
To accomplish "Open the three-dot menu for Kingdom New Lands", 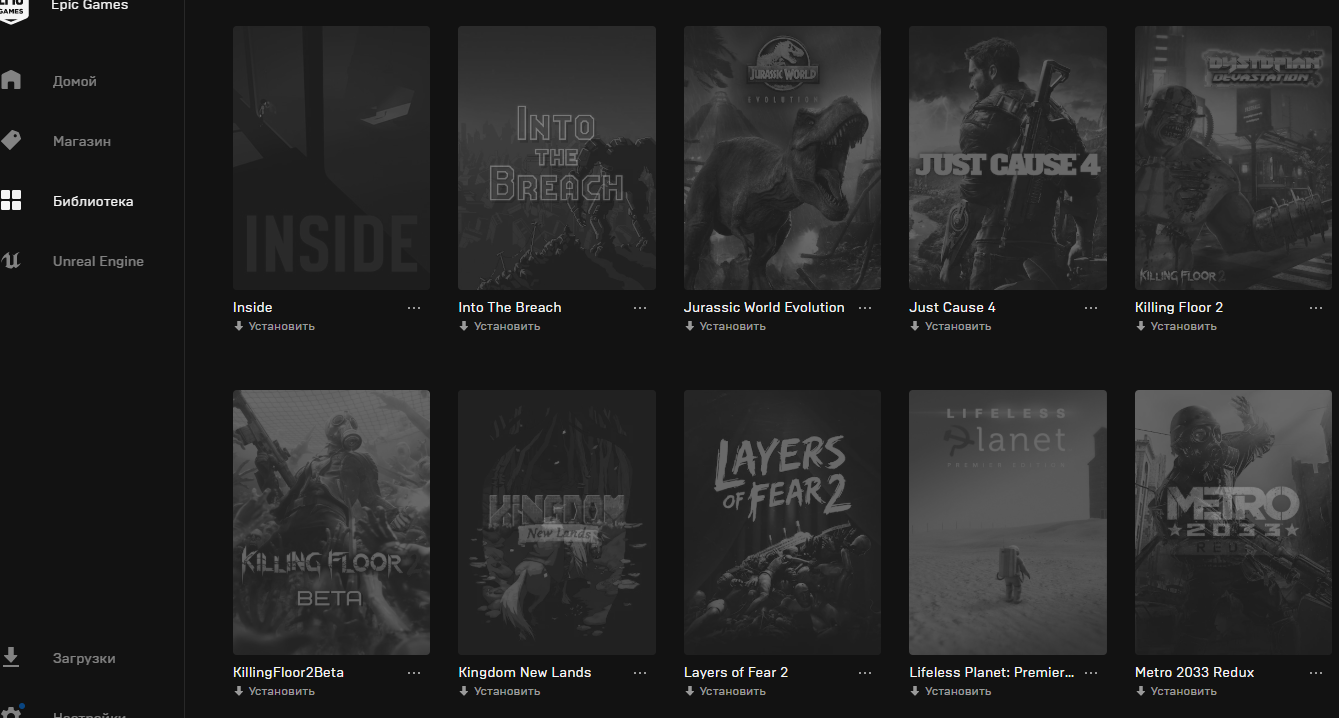I will [640, 673].
